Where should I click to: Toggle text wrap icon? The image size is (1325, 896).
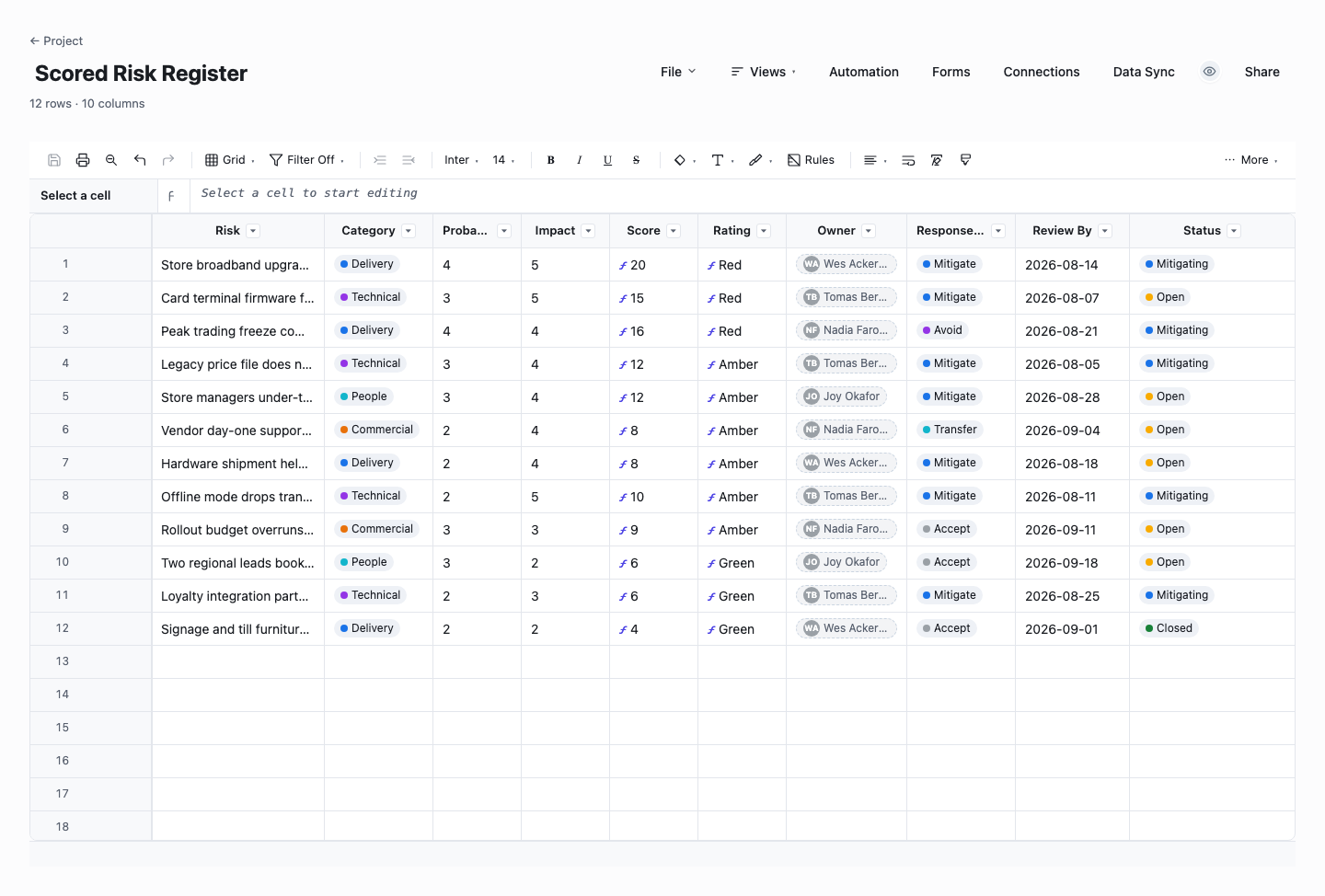click(x=908, y=160)
